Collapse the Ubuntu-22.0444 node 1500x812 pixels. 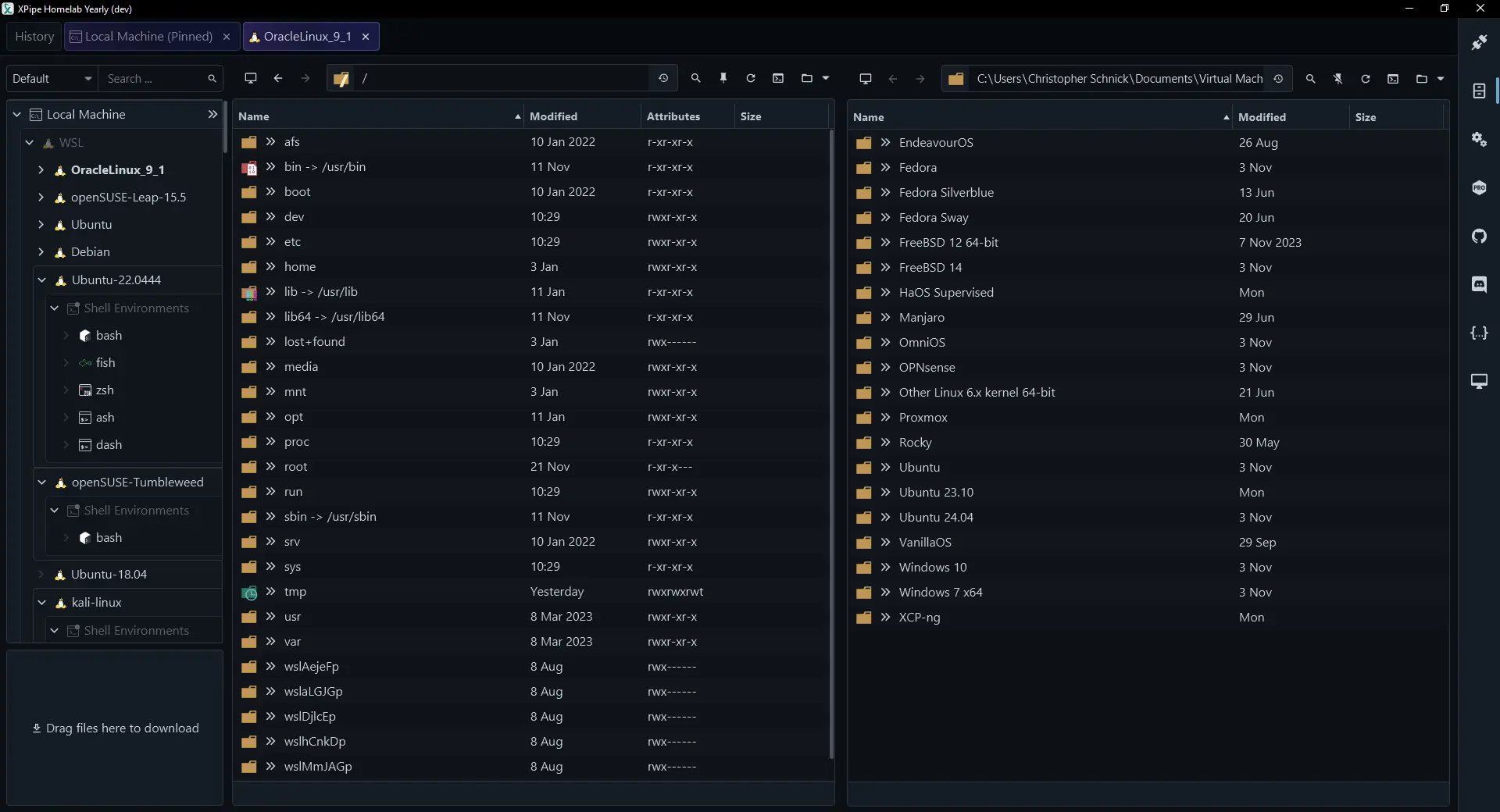point(42,280)
